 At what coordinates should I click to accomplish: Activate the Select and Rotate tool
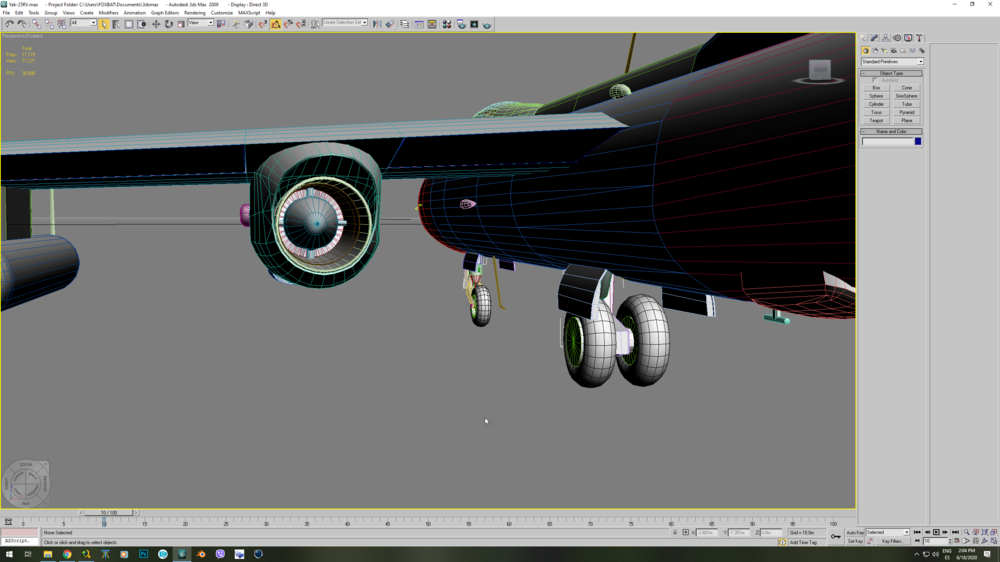[x=168, y=24]
